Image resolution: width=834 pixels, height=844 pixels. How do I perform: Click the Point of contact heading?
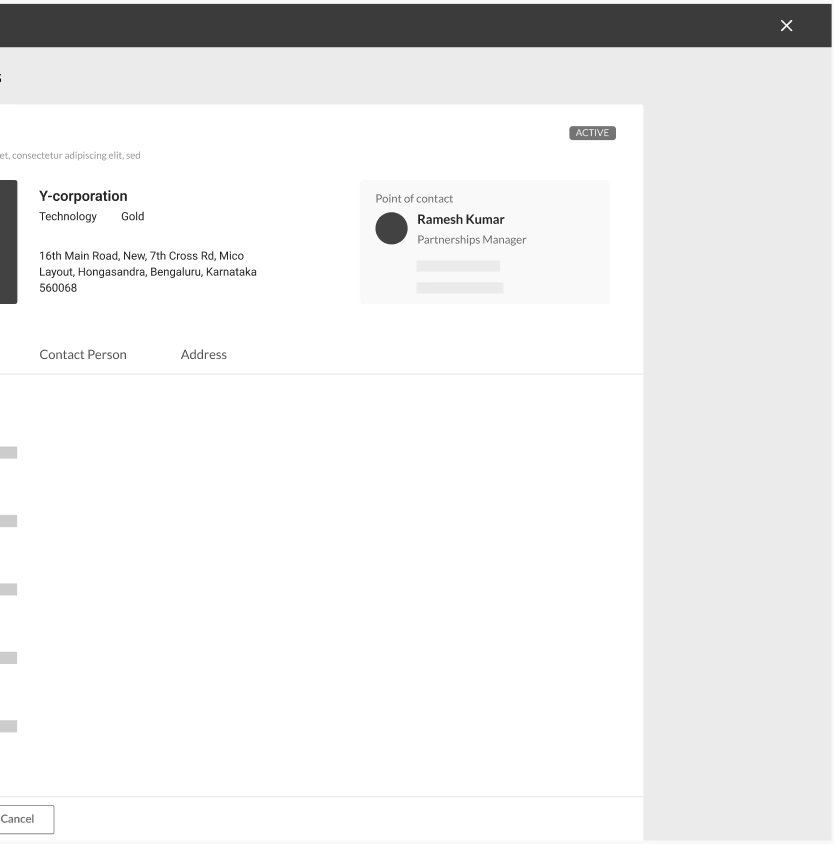[x=414, y=199]
